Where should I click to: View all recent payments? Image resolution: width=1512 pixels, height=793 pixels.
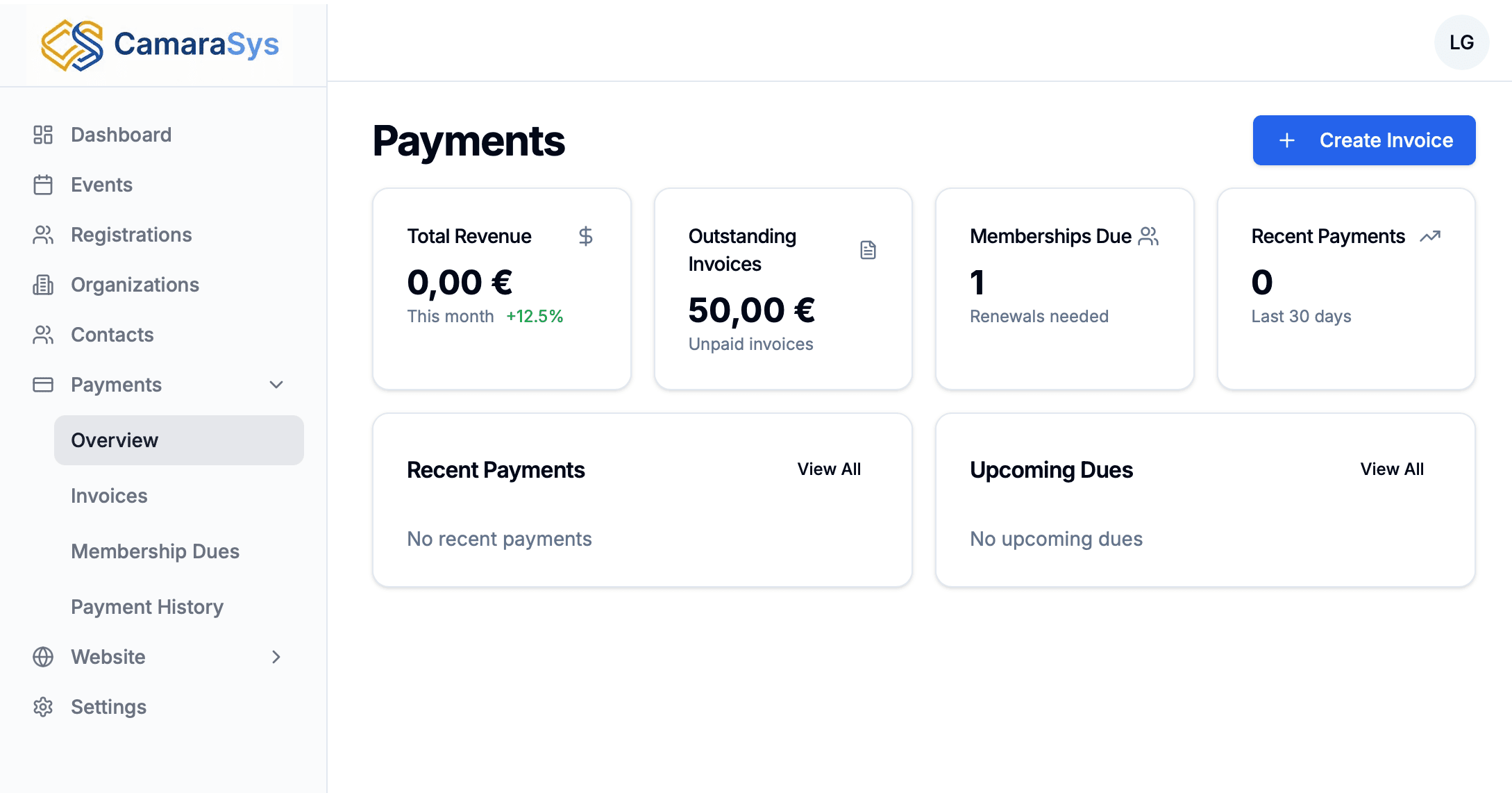click(x=829, y=469)
